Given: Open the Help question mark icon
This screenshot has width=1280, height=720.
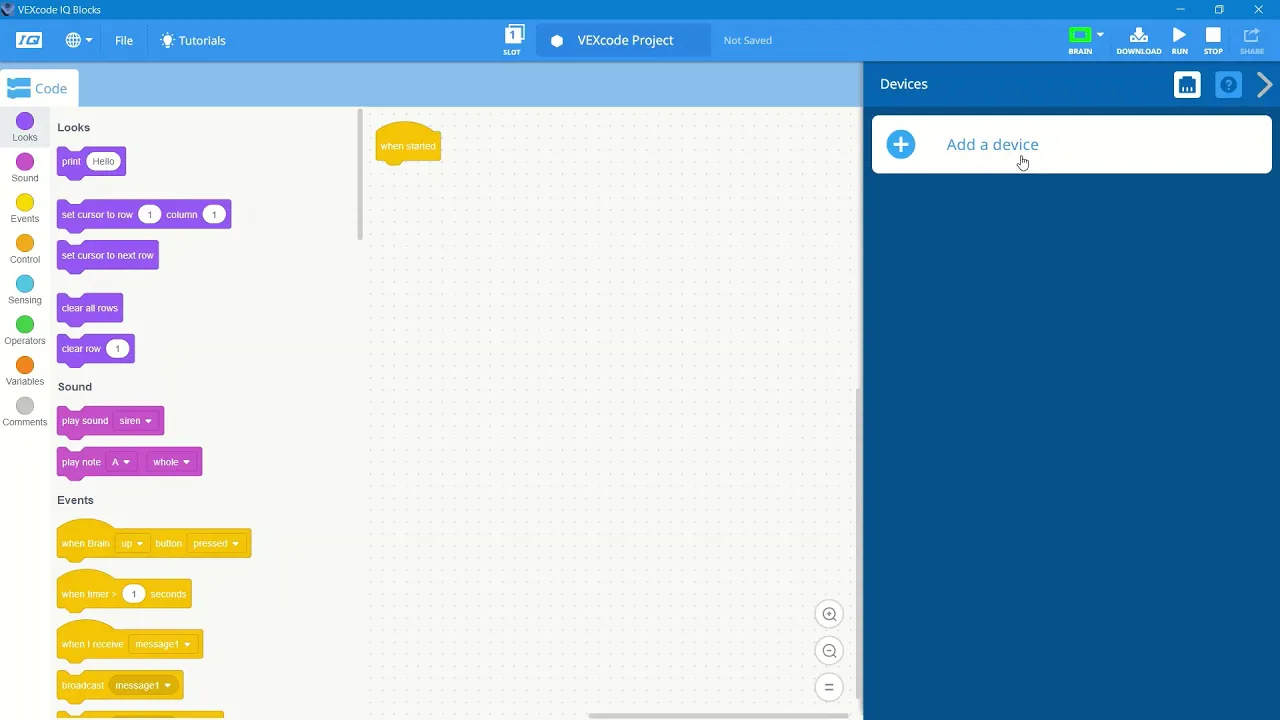Looking at the screenshot, I should (x=1228, y=85).
